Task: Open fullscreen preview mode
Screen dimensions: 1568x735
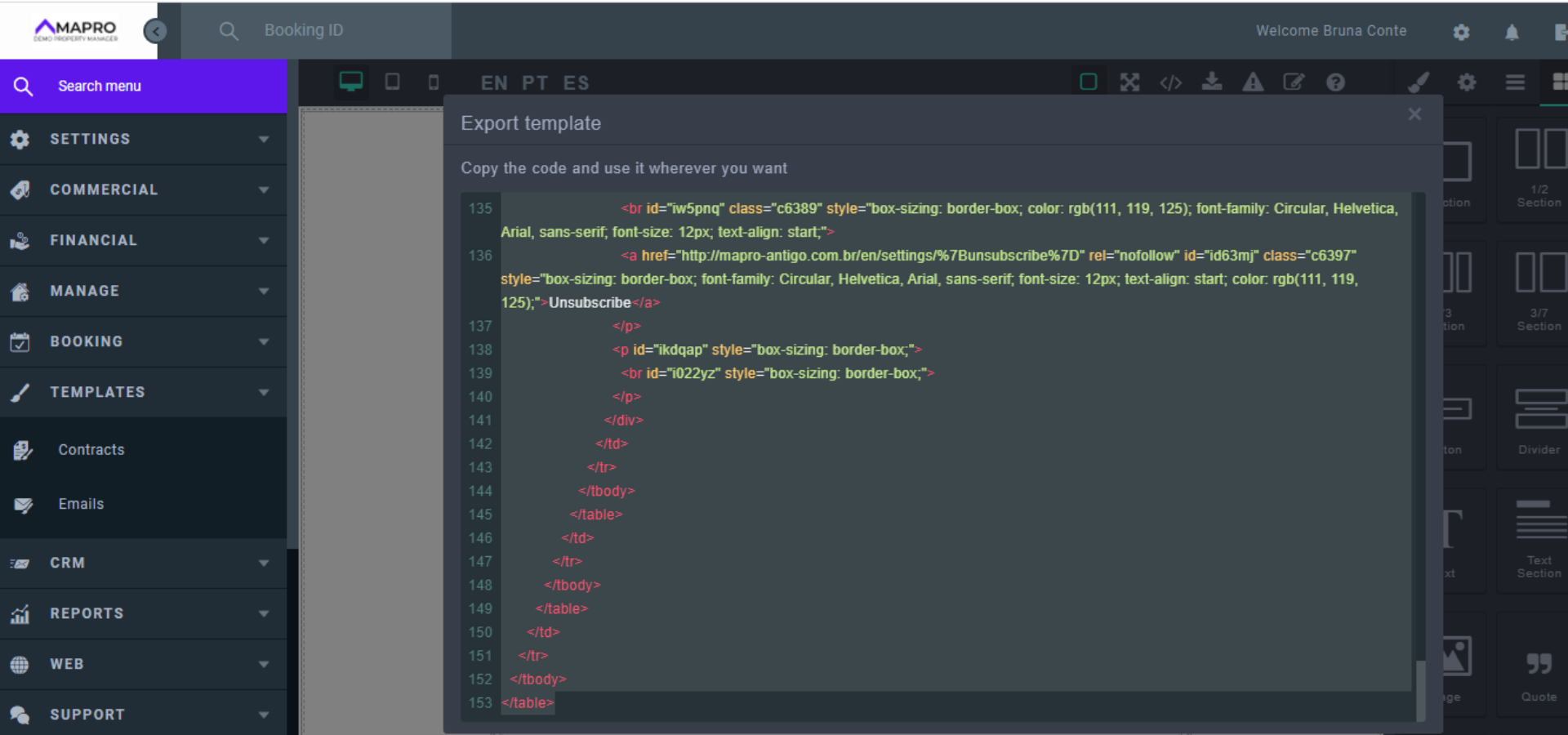Action: tap(1129, 82)
